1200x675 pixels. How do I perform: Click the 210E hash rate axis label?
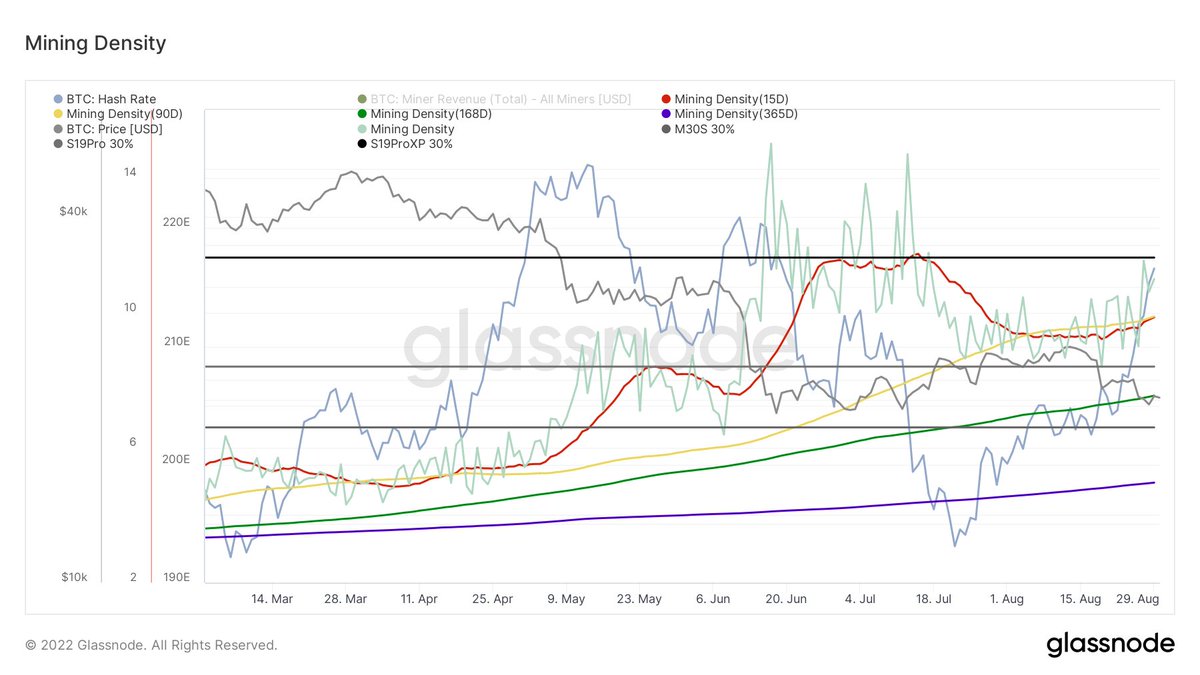(176, 341)
